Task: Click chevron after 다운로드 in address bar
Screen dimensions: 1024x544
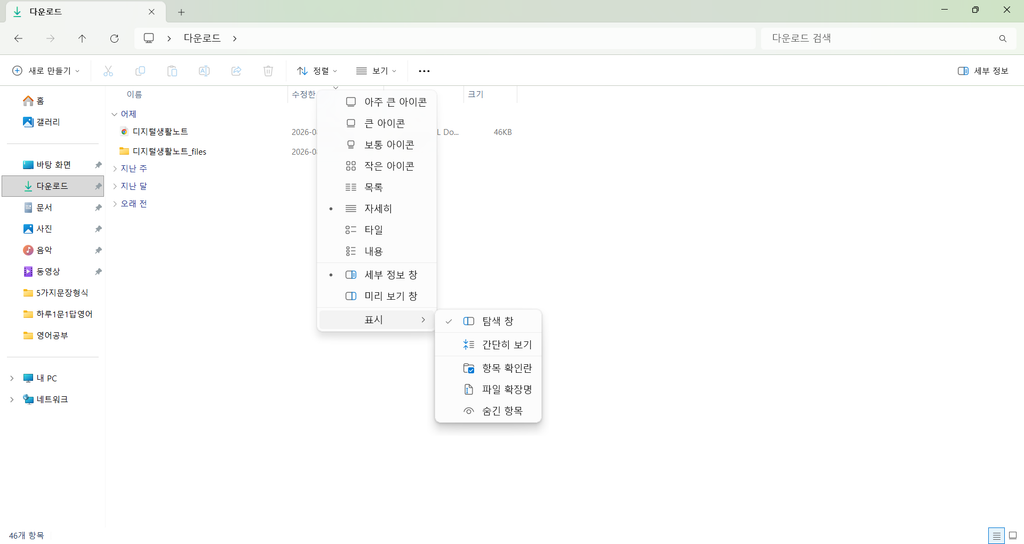Action: pos(234,39)
